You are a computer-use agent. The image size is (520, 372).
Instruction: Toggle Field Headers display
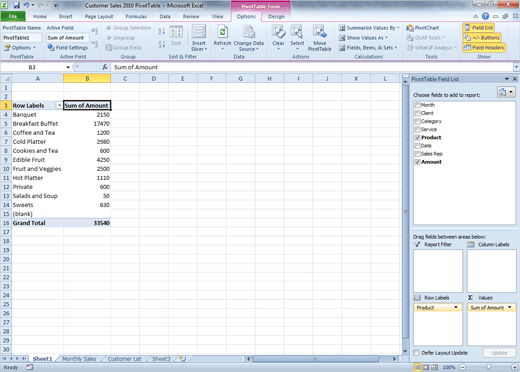tap(484, 48)
